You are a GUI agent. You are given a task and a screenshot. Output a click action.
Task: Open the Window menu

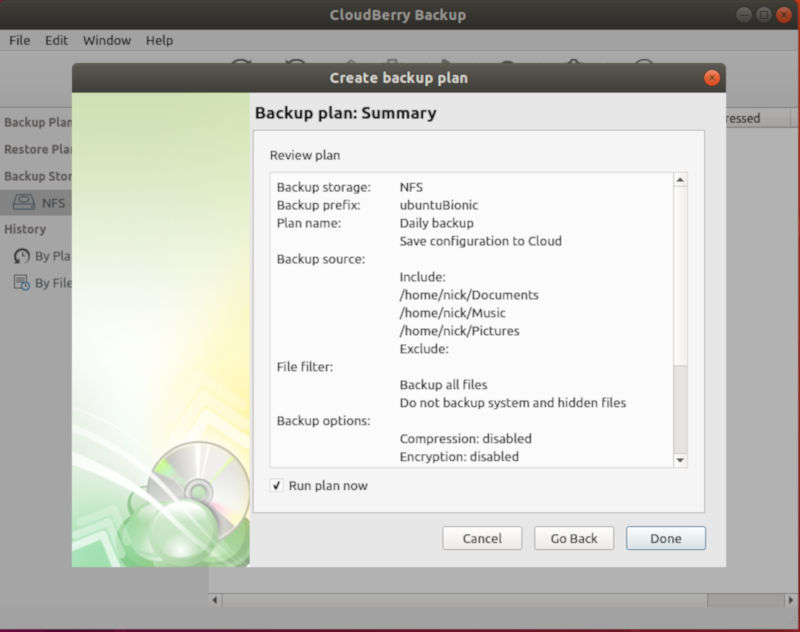107,40
